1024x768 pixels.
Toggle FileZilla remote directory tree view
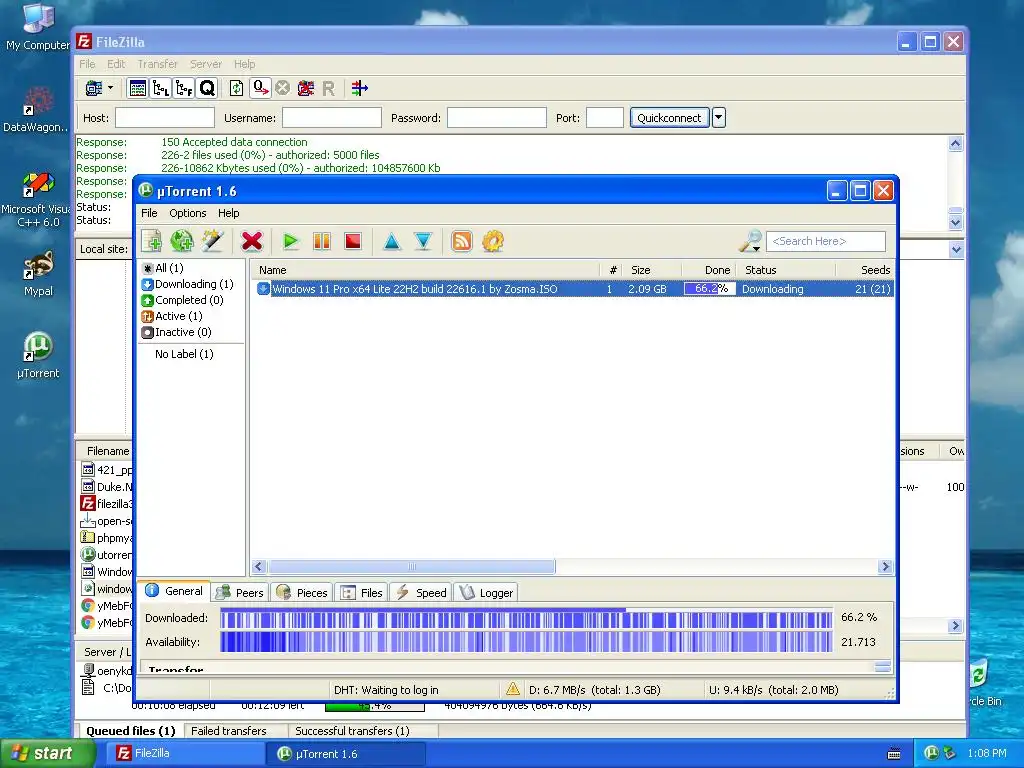pyautogui.click(x=184, y=88)
